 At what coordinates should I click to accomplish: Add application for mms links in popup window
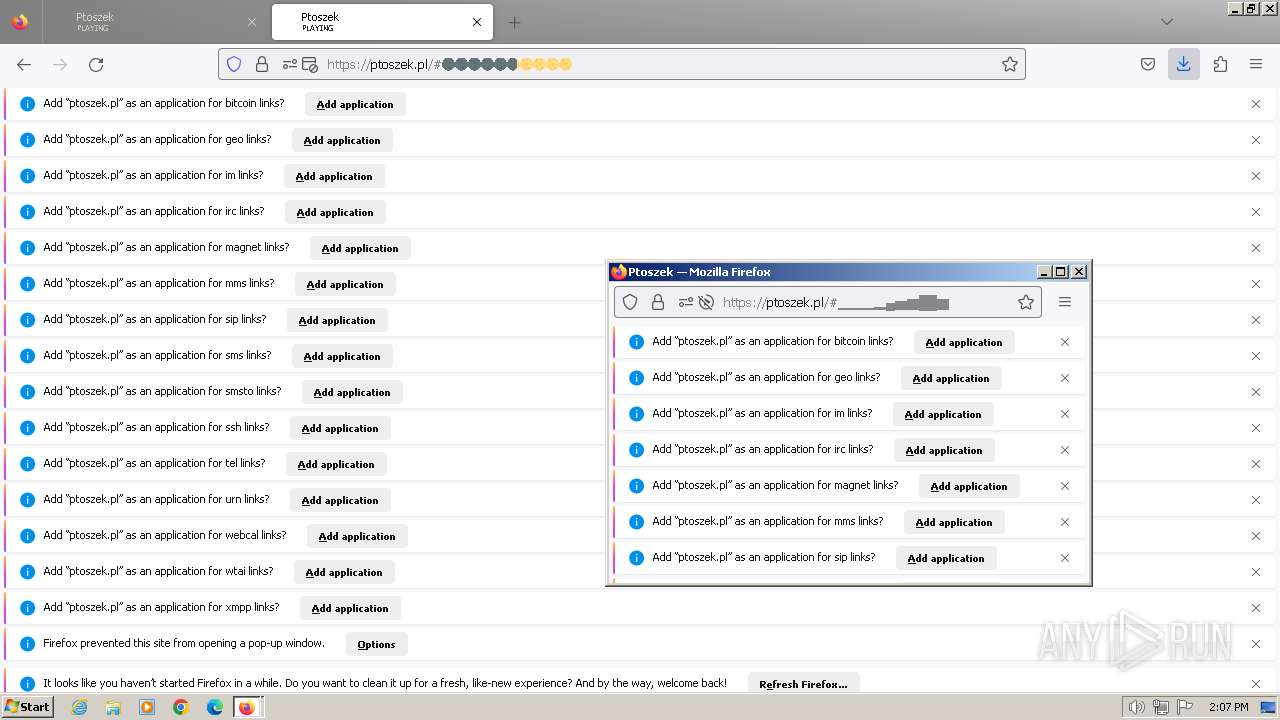[954, 522]
